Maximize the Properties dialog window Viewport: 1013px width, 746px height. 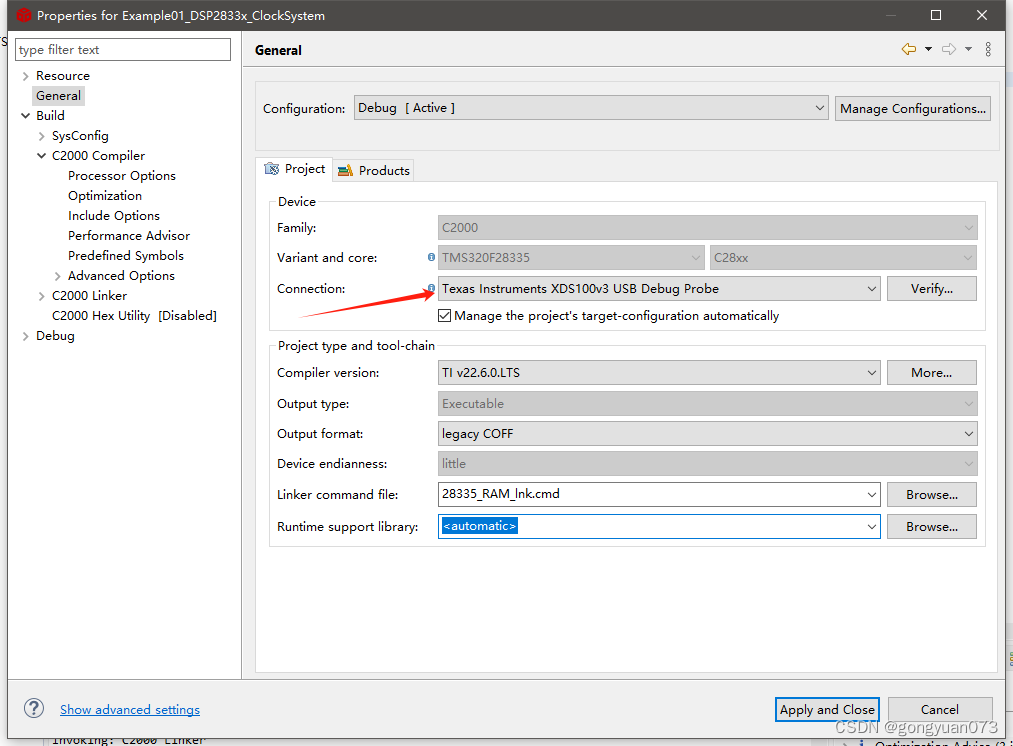pyautogui.click(x=935, y=15)
